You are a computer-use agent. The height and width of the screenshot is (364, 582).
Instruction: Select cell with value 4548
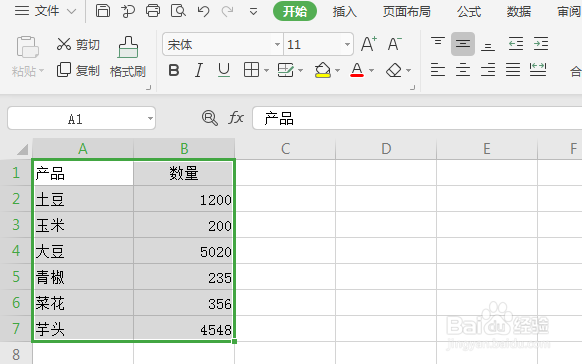(184, 329)
